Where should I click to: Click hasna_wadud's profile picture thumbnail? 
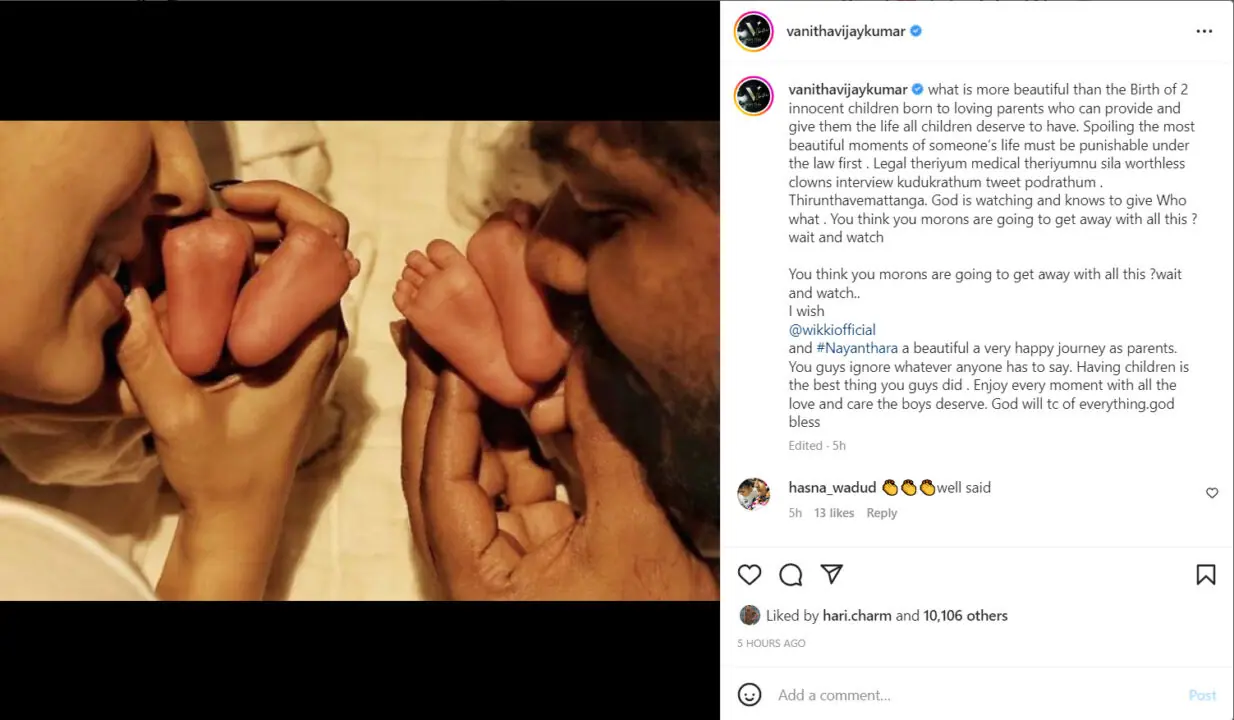pos(755,493)
